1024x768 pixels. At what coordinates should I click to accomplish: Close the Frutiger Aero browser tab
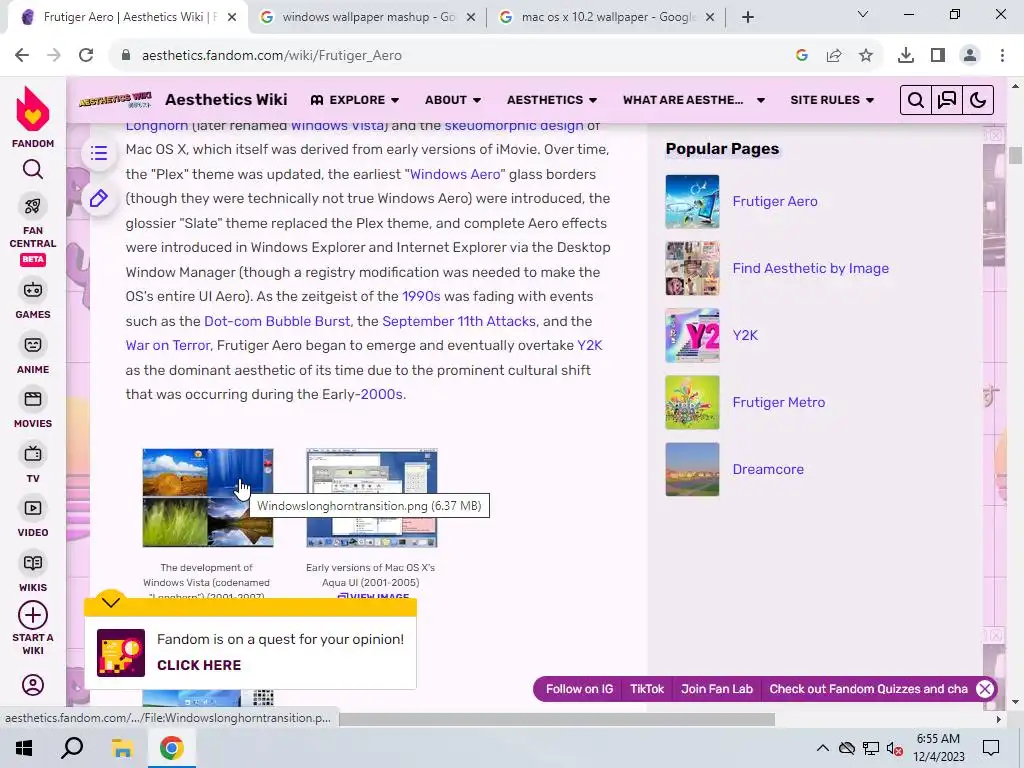tap(232, 17)
